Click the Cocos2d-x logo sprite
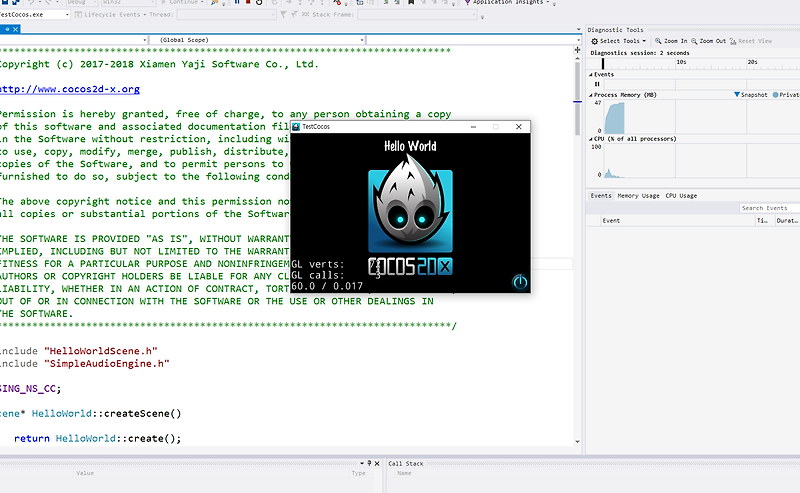Viewport: 800px width, 493px height. pyautogui.click(x=410, y=214)
